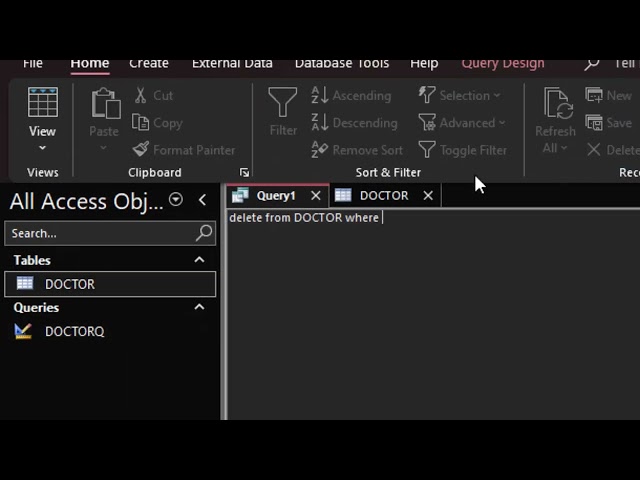Click the navigation search magnifier icon

coord(204,233)
